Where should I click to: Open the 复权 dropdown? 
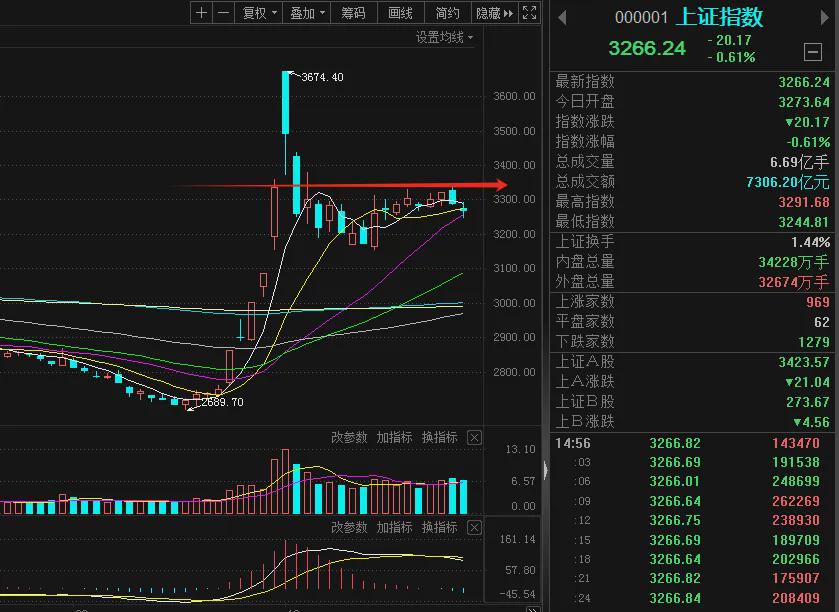(259, 13)
